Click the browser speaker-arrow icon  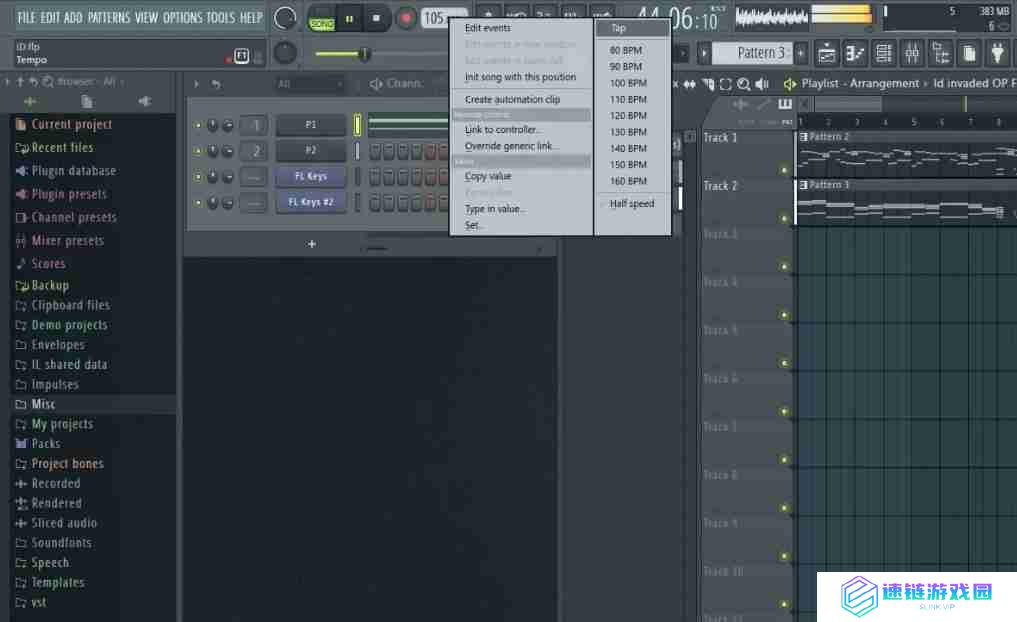pyautogui.click(x=144, y=101)
